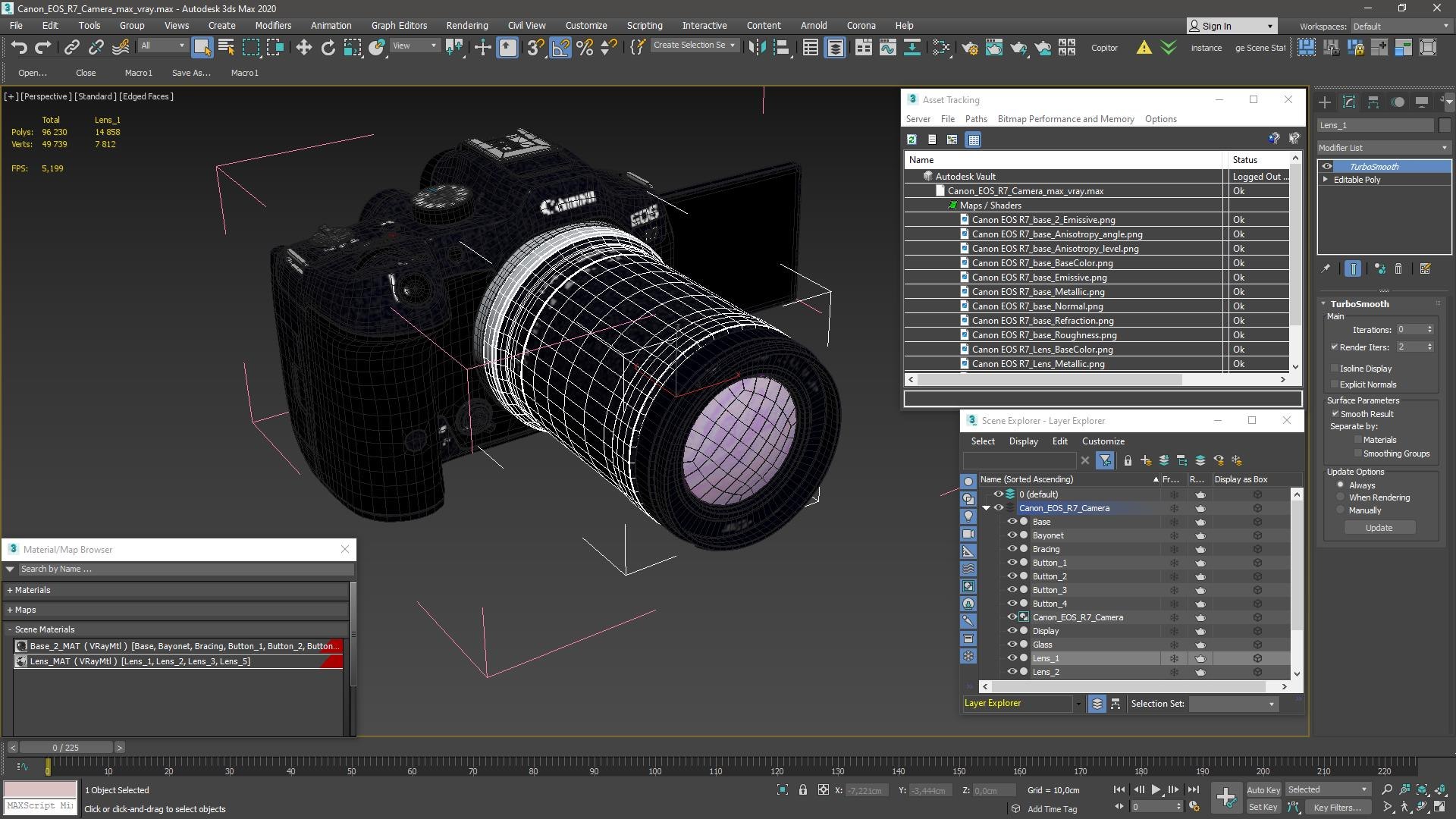This screenshot has width=1456, height=819.
Task: Expand the Editable Poly modifier entry
Action: click(x=1326, y=180)
